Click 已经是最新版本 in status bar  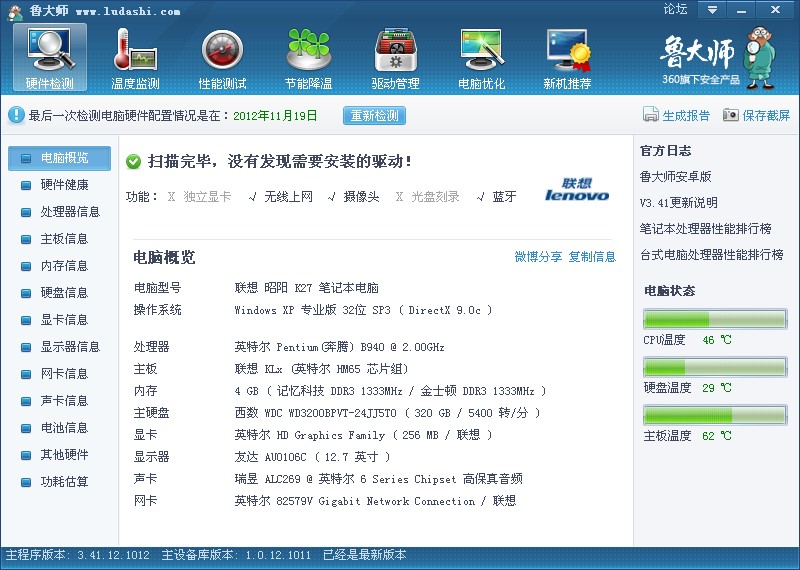(365, 555)
